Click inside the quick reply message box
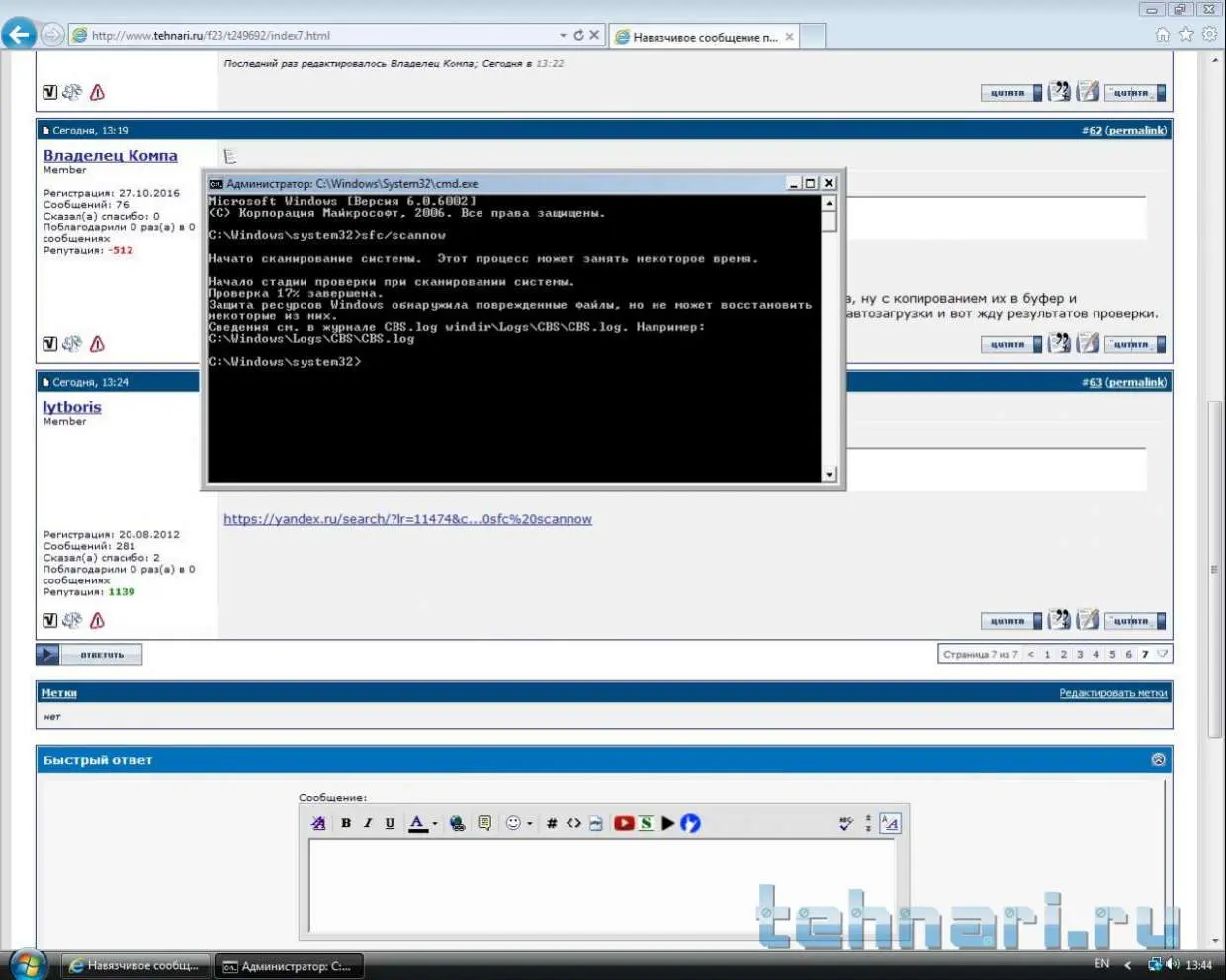Image resolution: width=1226 pixels, height=980 pixels. [602, 885]
